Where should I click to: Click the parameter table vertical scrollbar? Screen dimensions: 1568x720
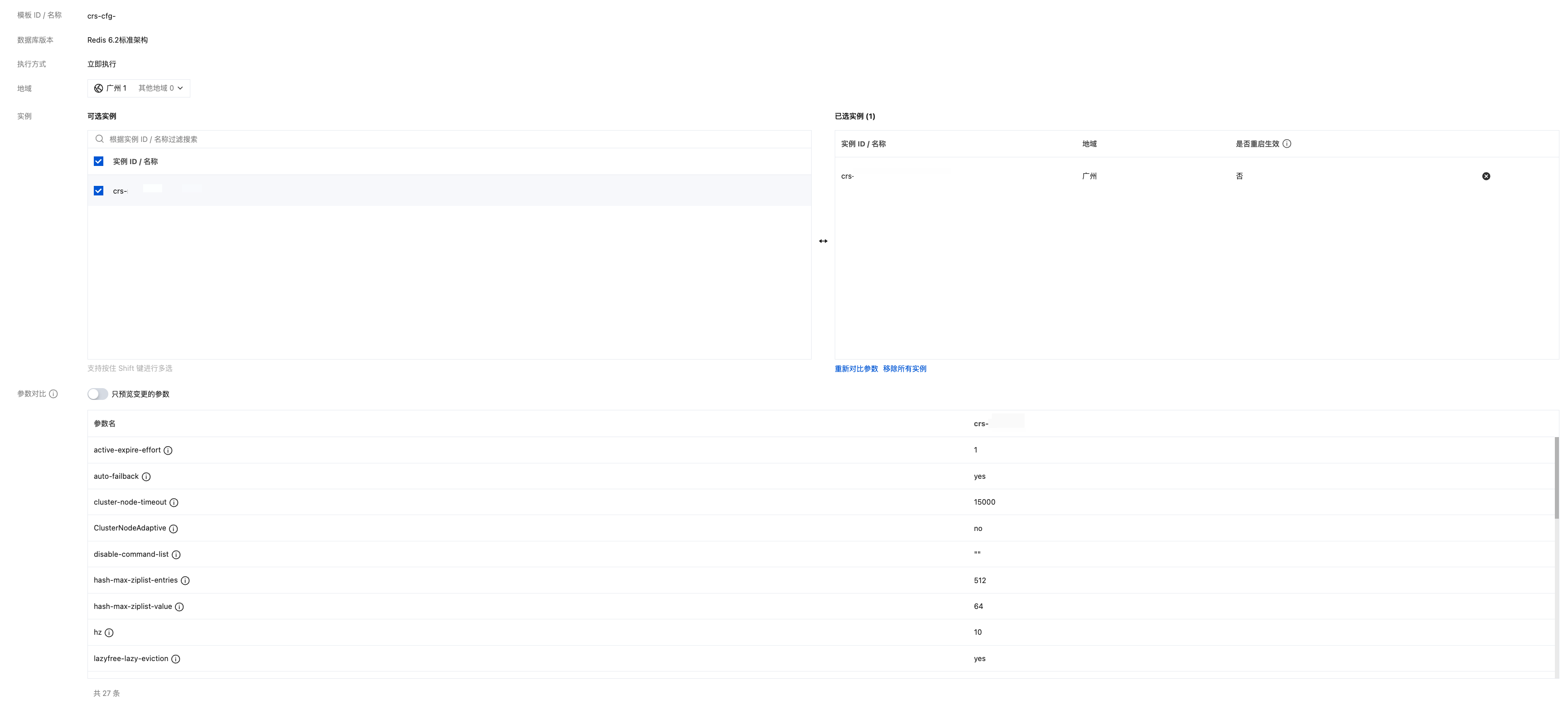tap(1556, 478)
